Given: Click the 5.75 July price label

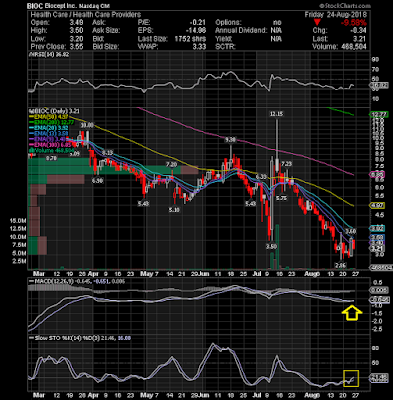Looking at the screenshot, I should click(282, 198).
